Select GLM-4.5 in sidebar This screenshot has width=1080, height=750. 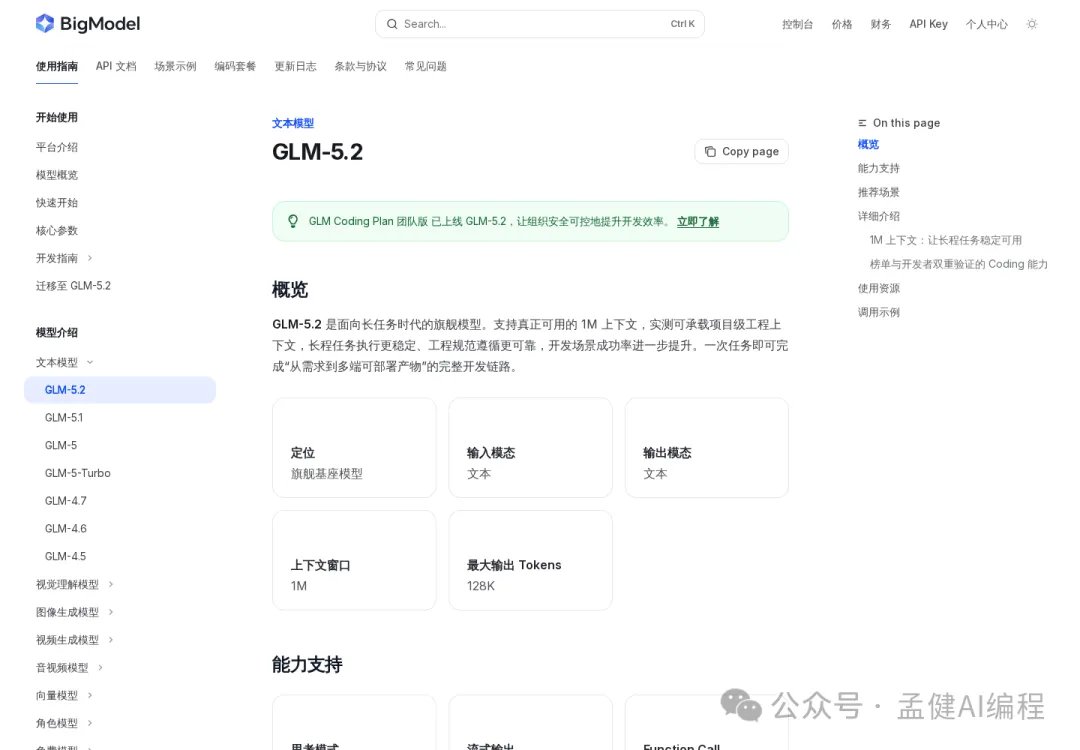[65, 556]
